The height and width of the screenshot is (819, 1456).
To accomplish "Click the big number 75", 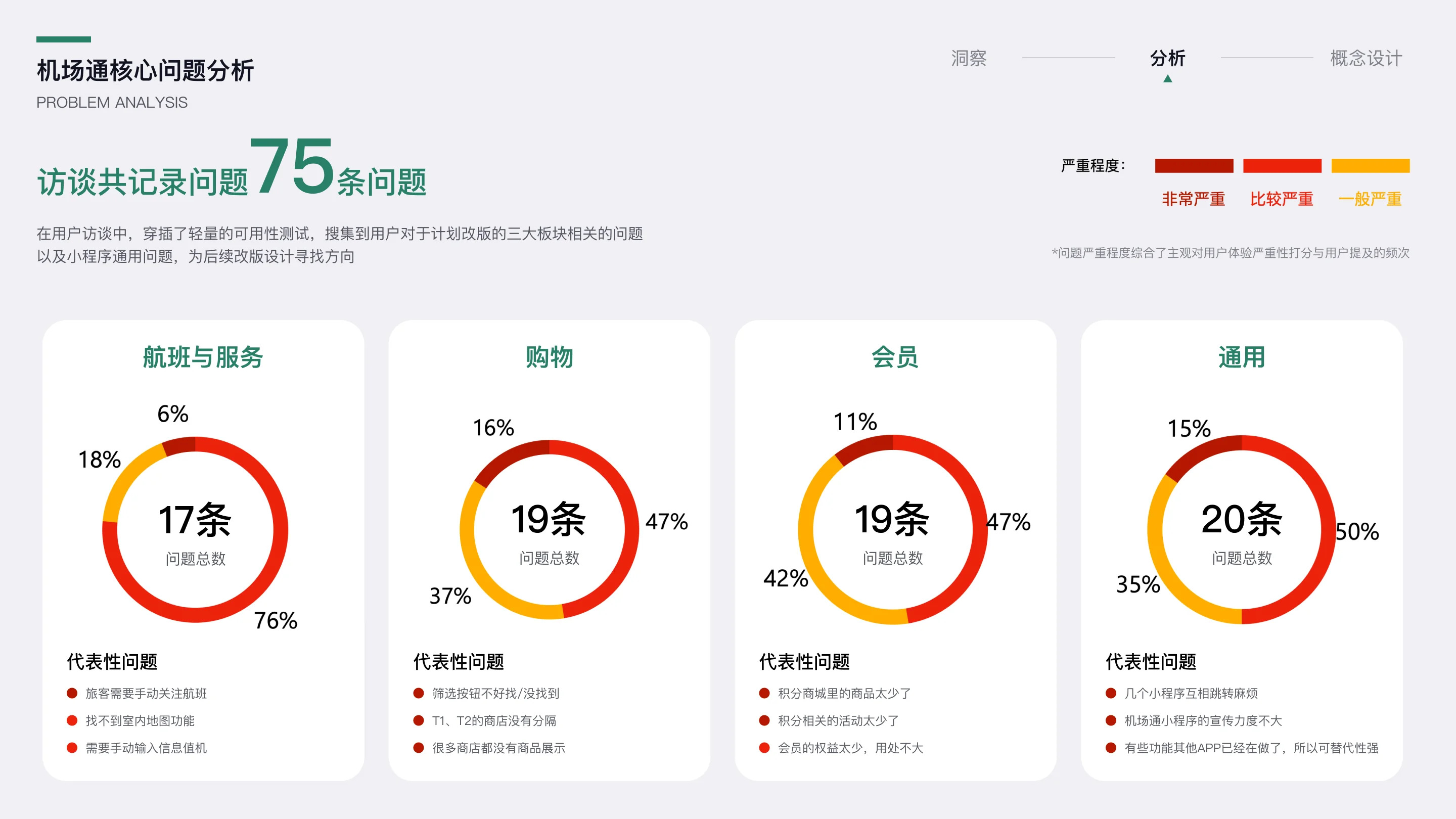I will click(292, 166).
